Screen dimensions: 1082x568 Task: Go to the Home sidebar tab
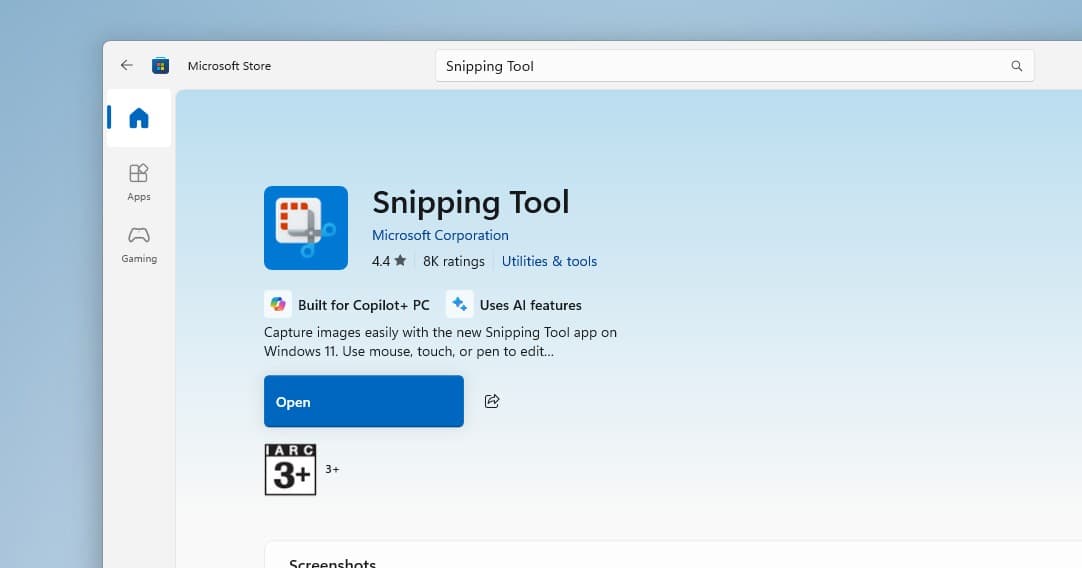point(139,118)
